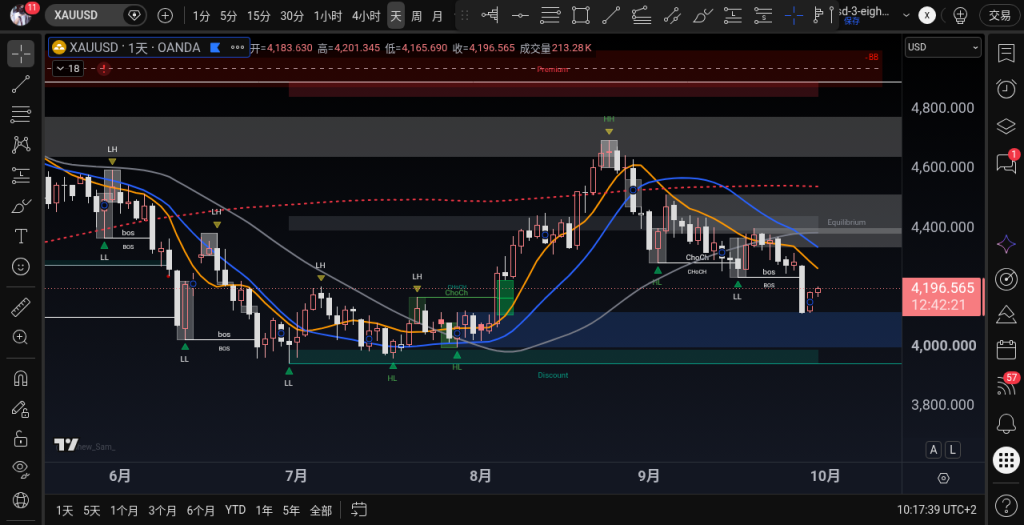Open the screener radar icon
The width and height of the screenshot is (1024, 525).
coord(1006,279)
